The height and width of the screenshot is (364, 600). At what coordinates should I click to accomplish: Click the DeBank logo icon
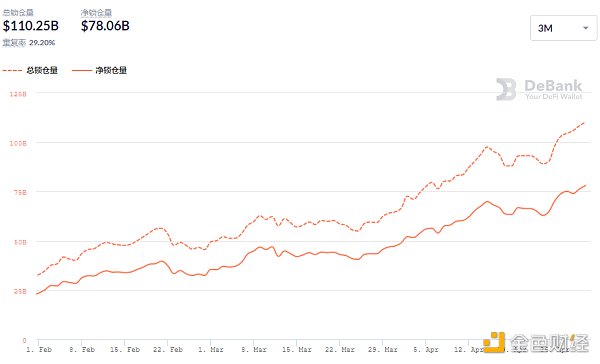pos(506,89)
